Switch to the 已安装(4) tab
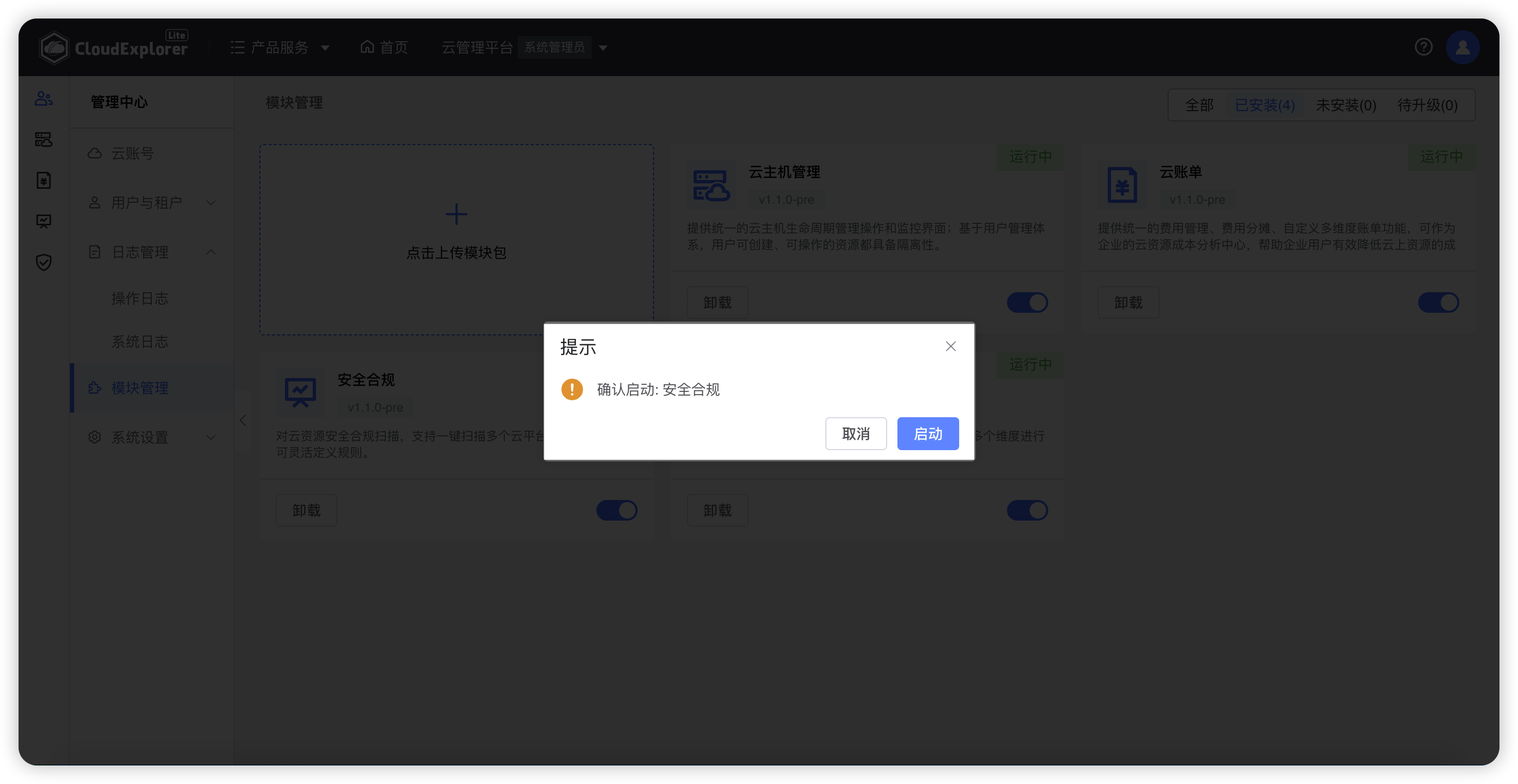The height and width of the screenshot is (784, 1518). click(x=1265, y=105)
